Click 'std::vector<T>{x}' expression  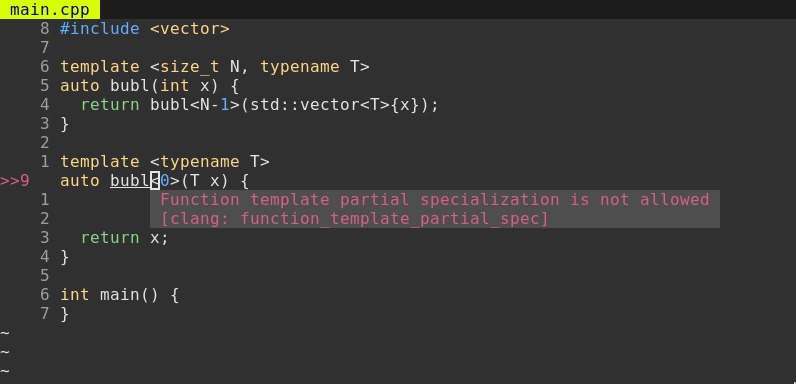(335, 105)
